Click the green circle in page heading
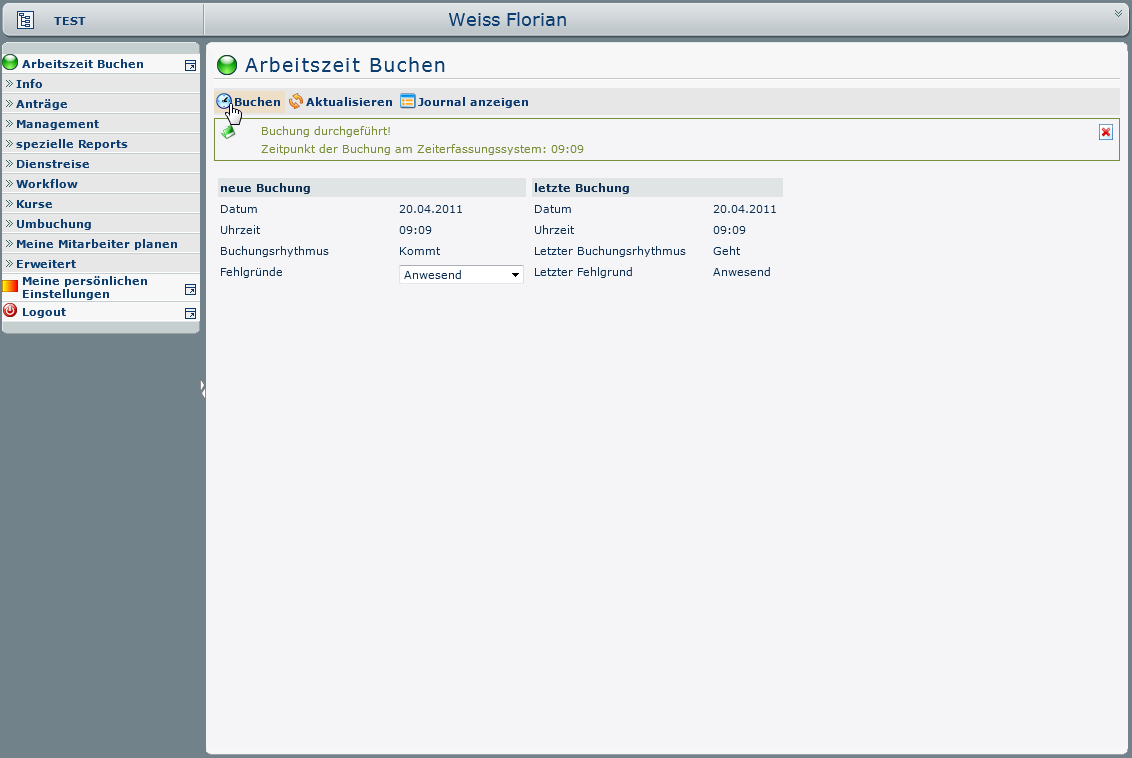 227,65
